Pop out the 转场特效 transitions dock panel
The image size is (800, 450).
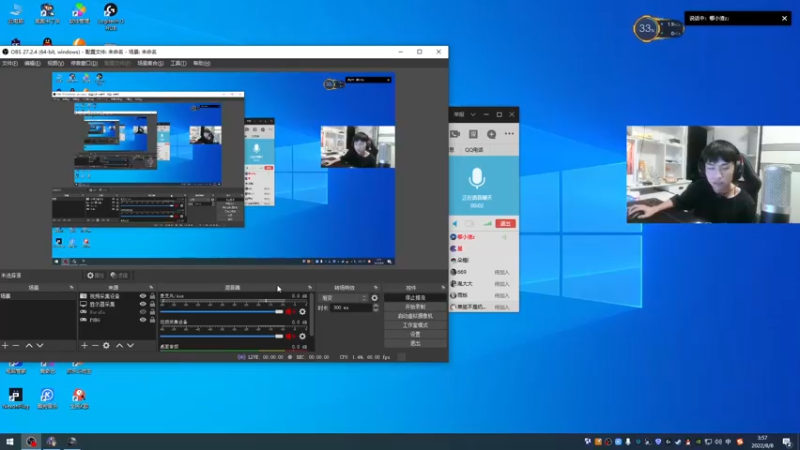pyautogui.click(x=376, y=288)
